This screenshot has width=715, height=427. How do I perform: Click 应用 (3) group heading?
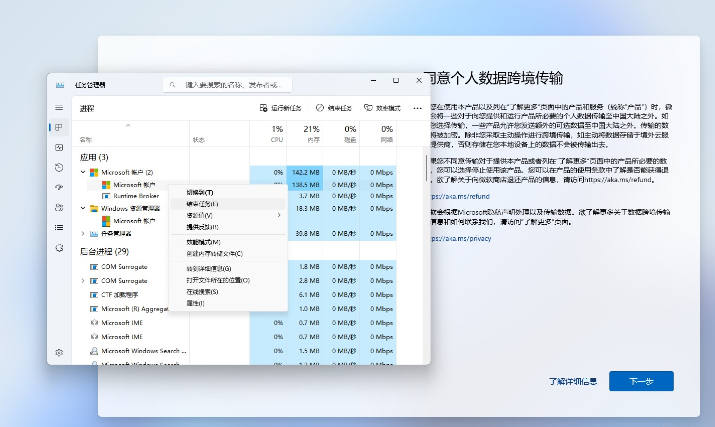tap(94, 157)
